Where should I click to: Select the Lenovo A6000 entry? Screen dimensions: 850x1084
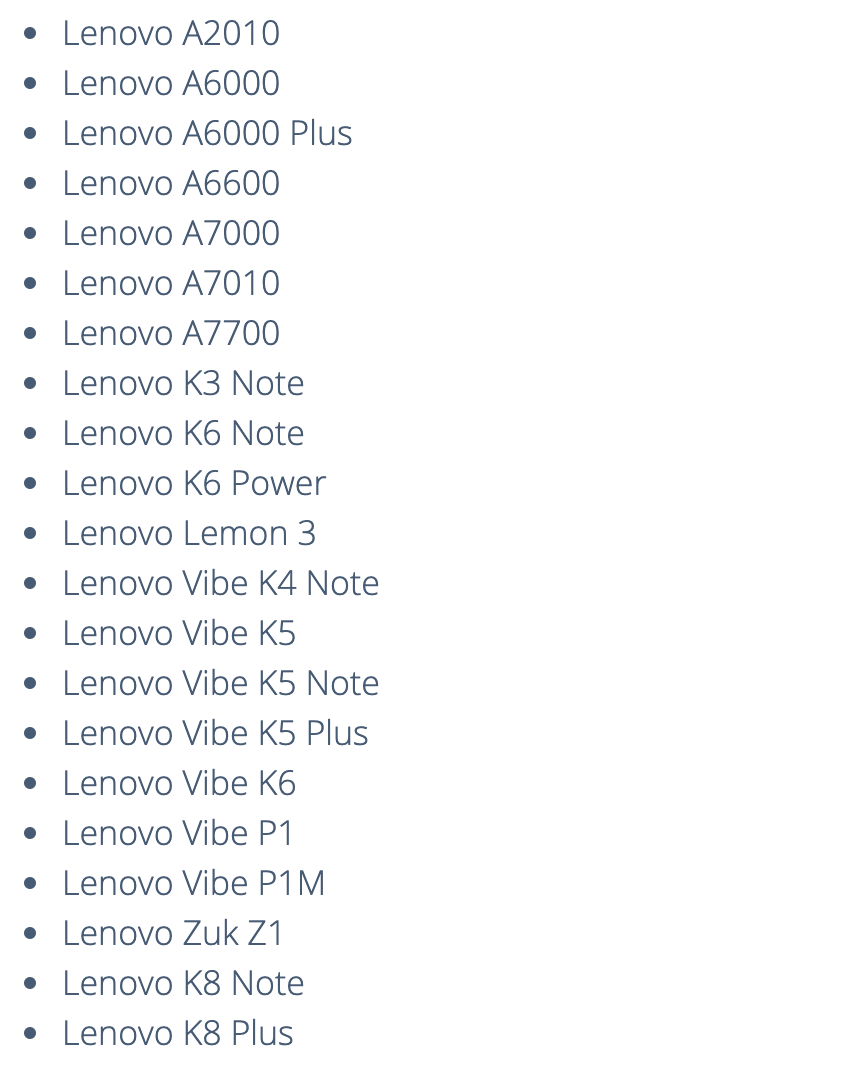point(171,83)
